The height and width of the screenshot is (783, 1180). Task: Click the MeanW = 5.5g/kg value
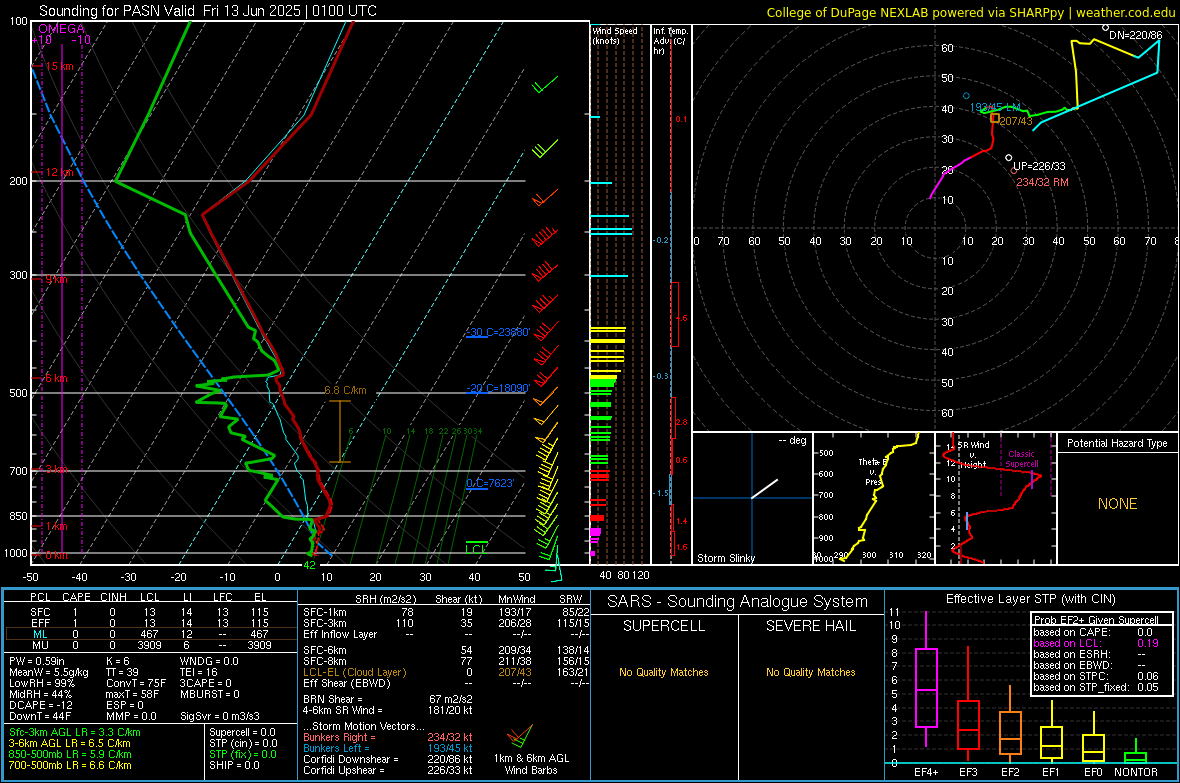(x=49, y=672)
